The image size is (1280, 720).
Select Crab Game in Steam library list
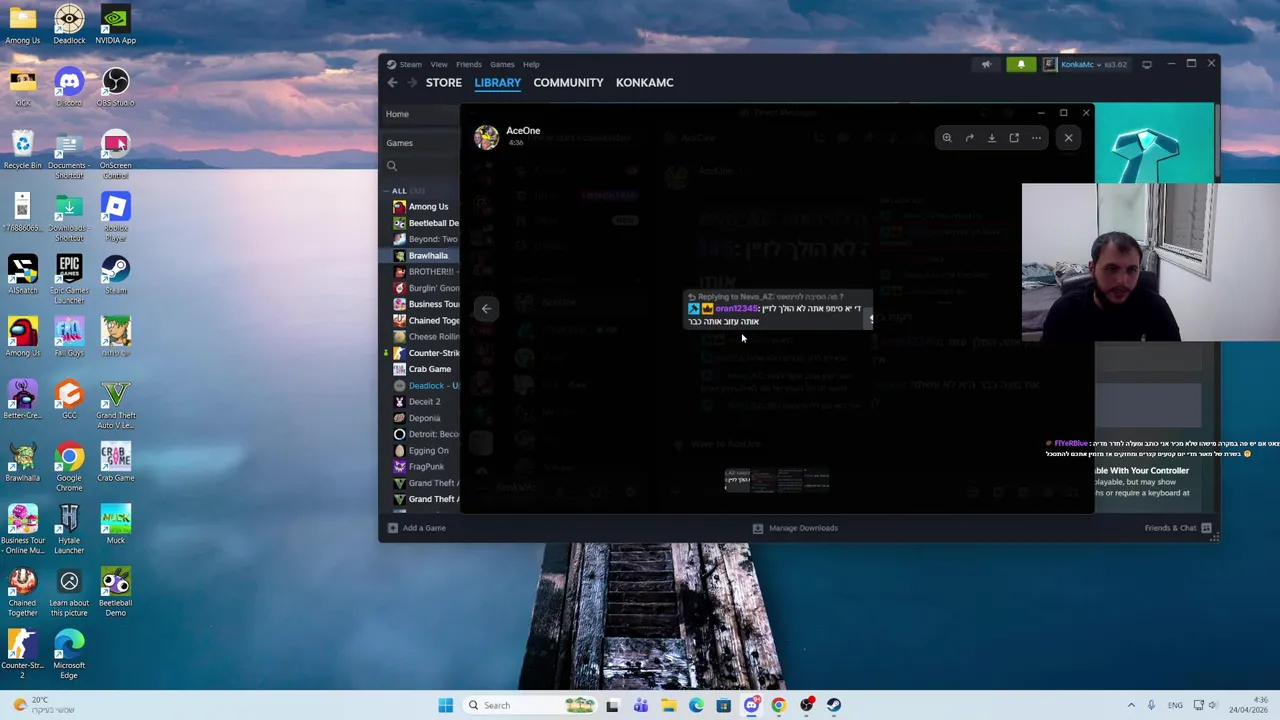tap(429, 369)
